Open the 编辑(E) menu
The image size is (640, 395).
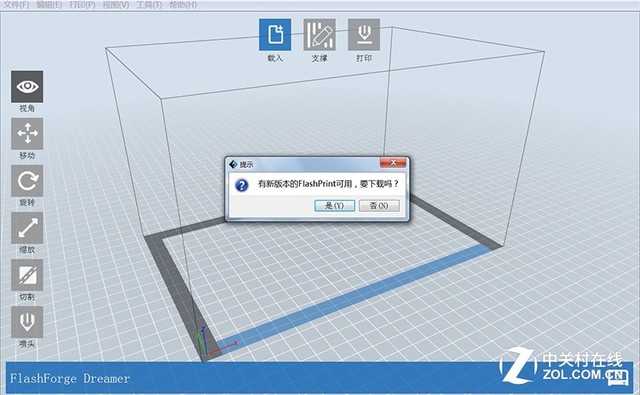[49, 5]
